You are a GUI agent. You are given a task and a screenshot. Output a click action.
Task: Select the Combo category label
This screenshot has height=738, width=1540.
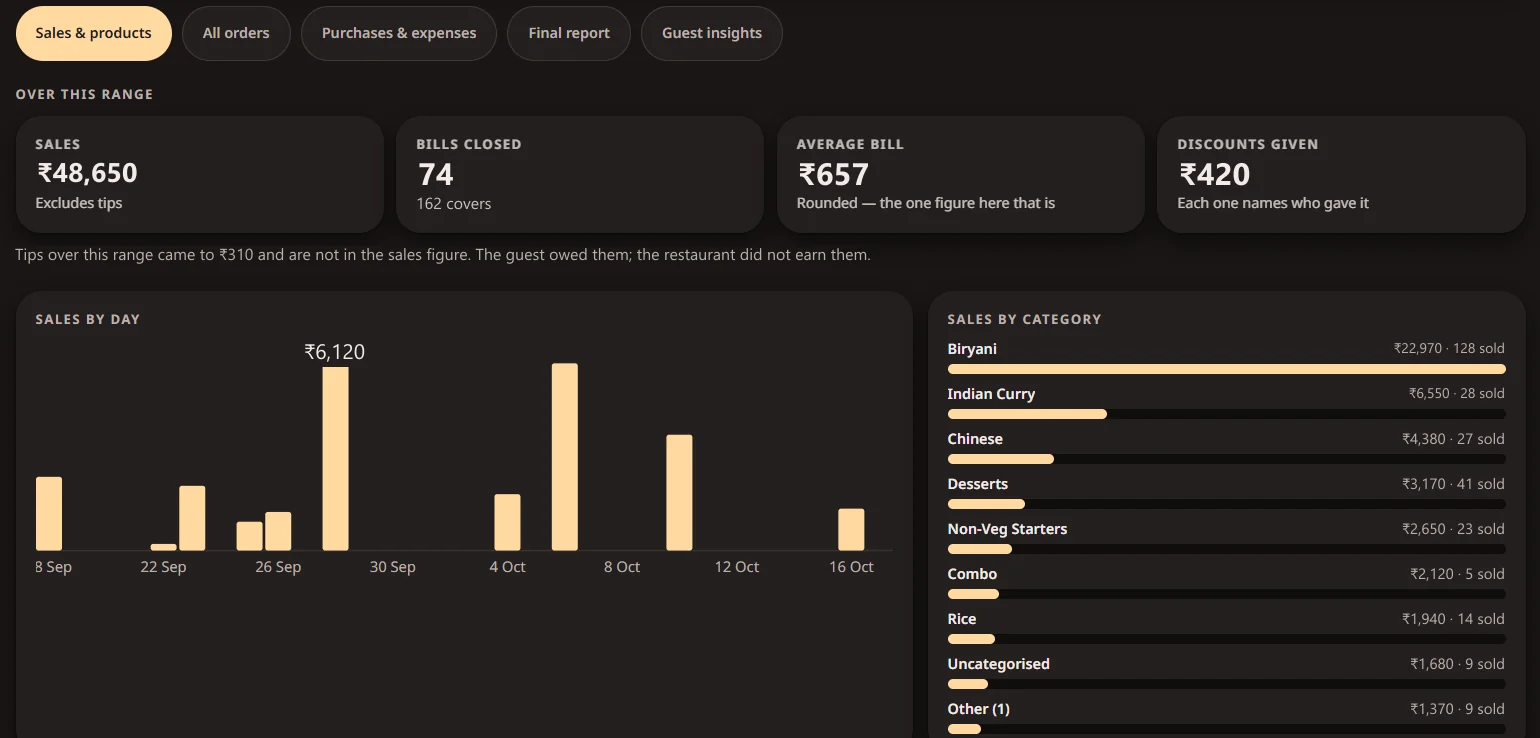(x=972, y=574)
